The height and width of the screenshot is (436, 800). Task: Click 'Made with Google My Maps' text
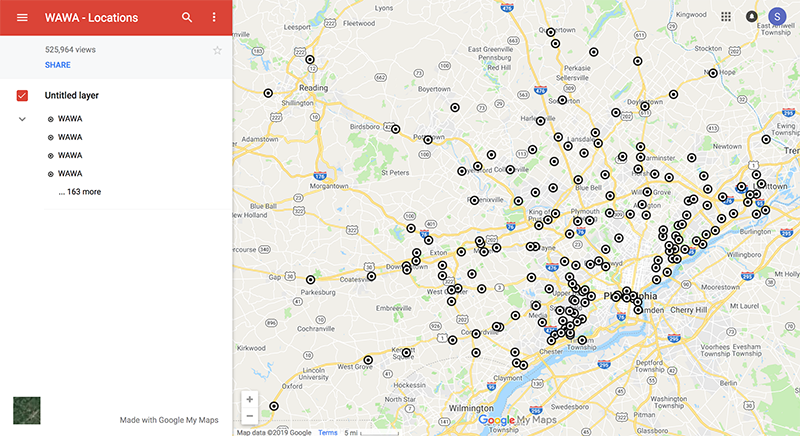[169, 420]
